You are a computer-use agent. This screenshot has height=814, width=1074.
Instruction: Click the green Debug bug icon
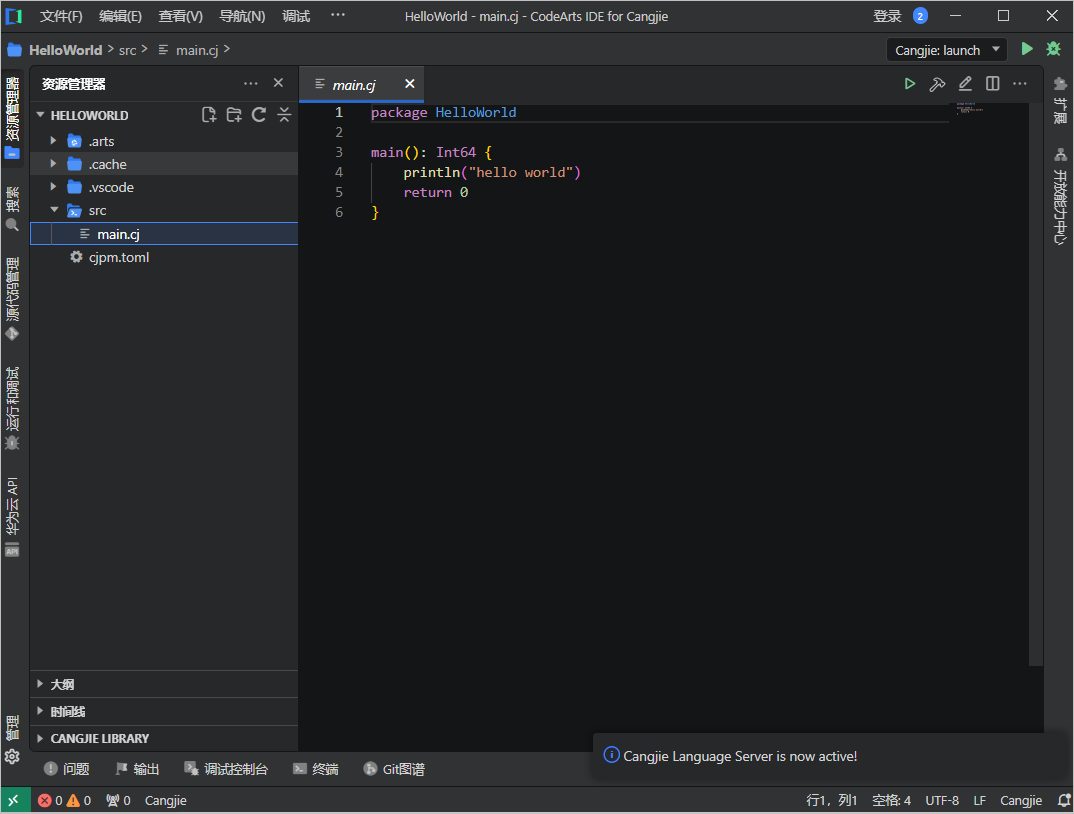click(x=1053, y=49)
